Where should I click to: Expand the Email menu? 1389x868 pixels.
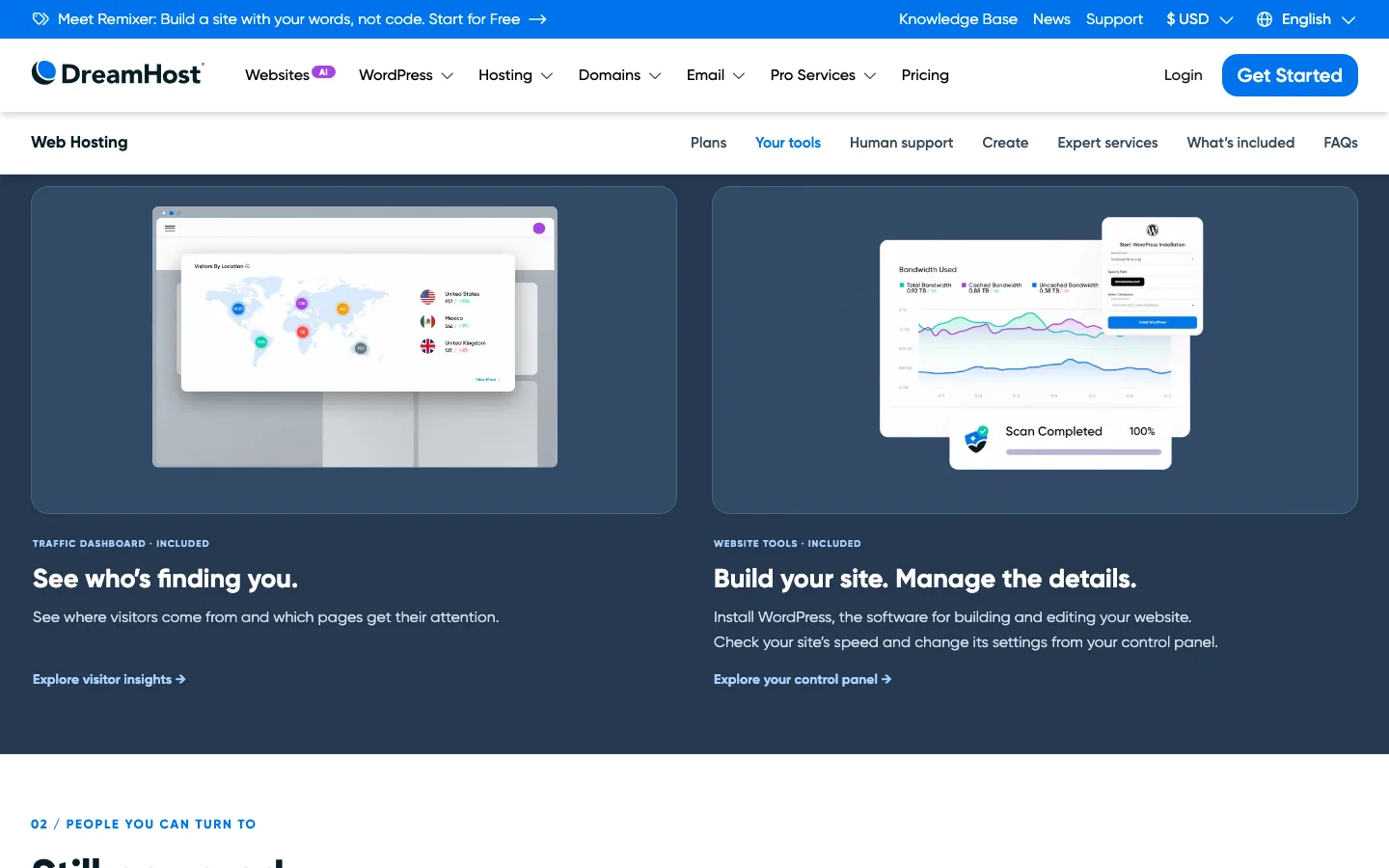click(716, 75)
